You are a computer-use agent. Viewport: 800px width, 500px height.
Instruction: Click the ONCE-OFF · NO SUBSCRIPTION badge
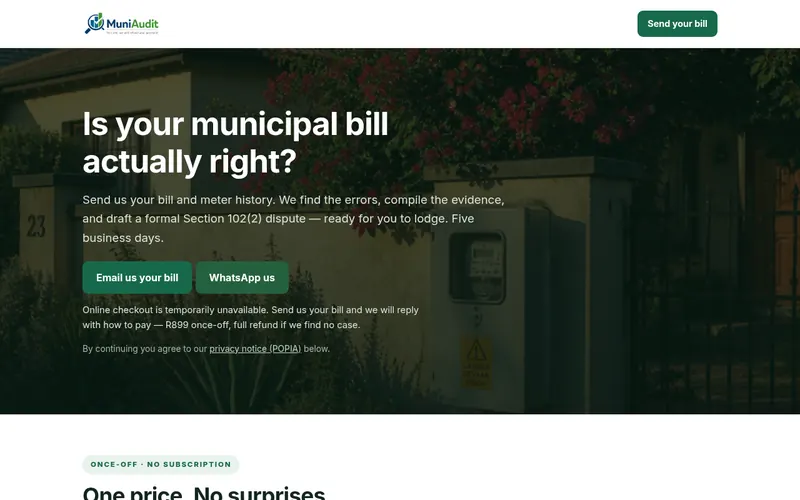(161, 464)
